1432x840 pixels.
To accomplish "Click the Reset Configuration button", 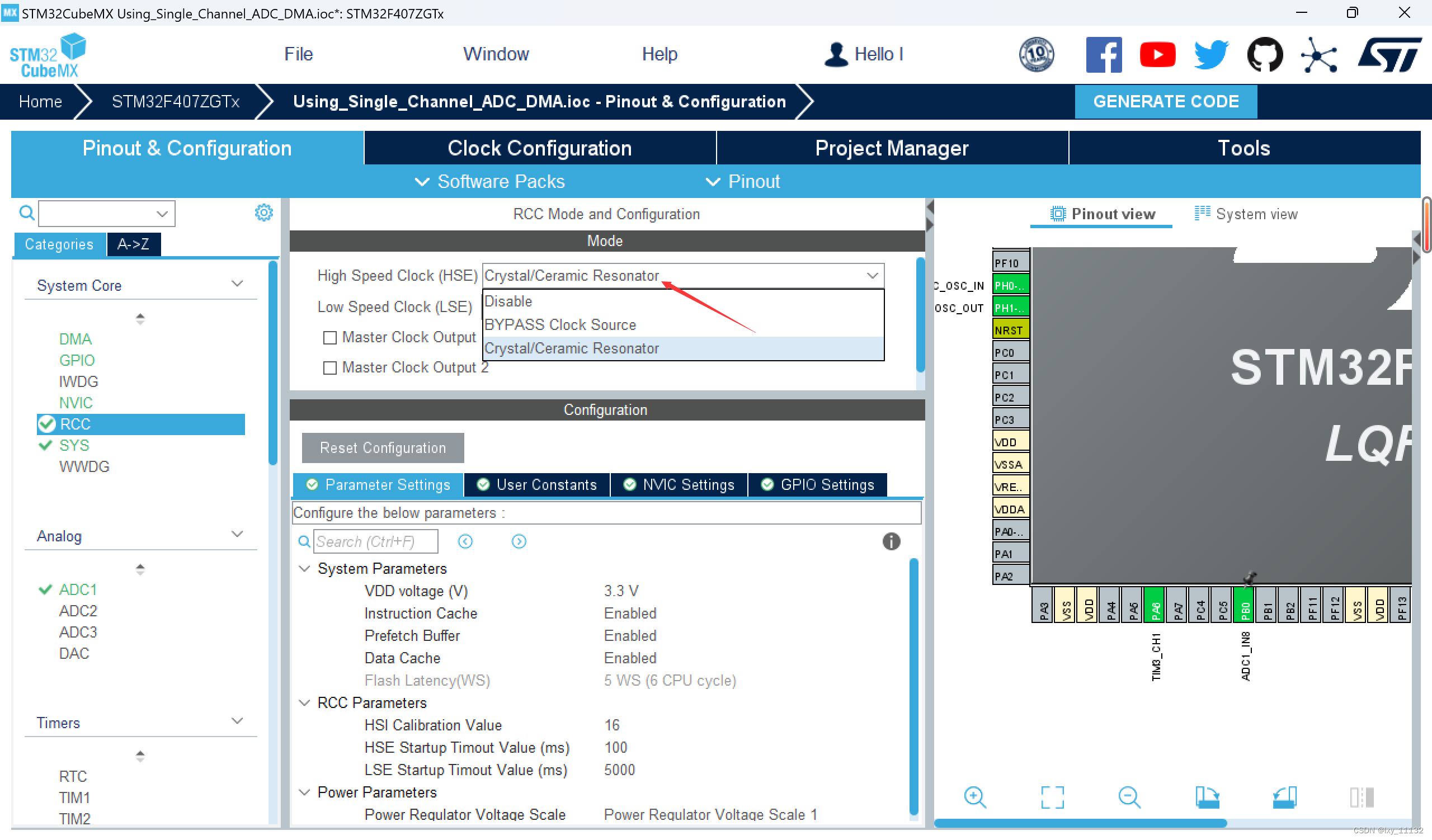I will coord(383,448).
